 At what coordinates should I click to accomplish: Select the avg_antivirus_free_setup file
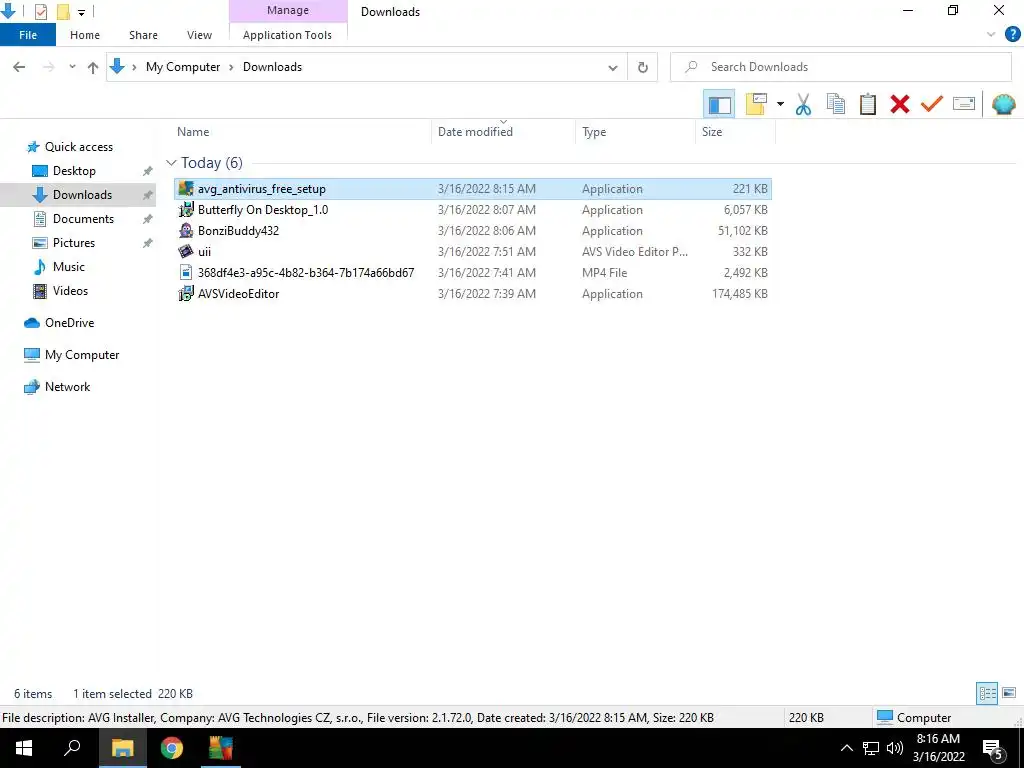[473, 189]
